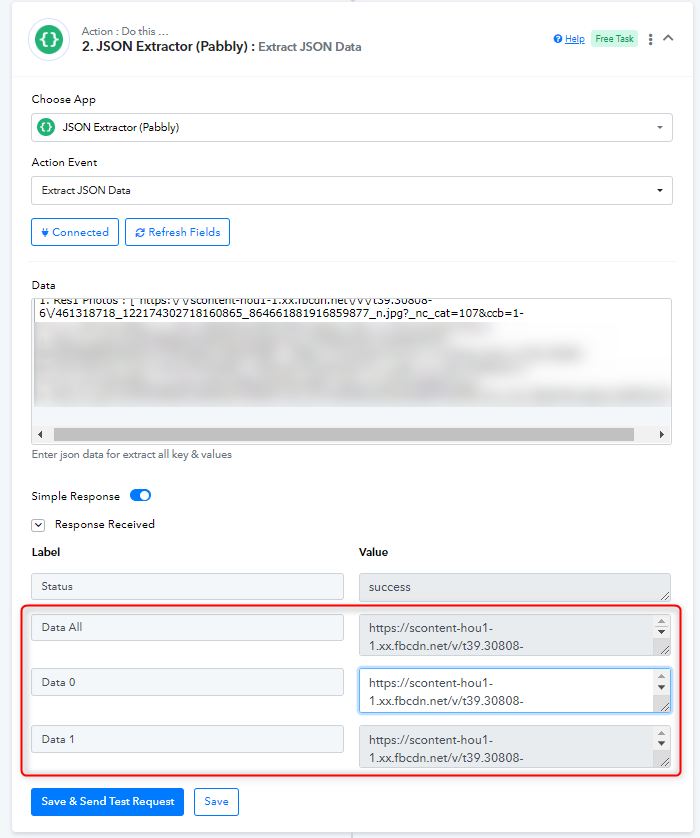The height and width of the screenshot is (838, 700).
Task: Click the Save button
Action: pyautogui.click(x=216, y=802)
